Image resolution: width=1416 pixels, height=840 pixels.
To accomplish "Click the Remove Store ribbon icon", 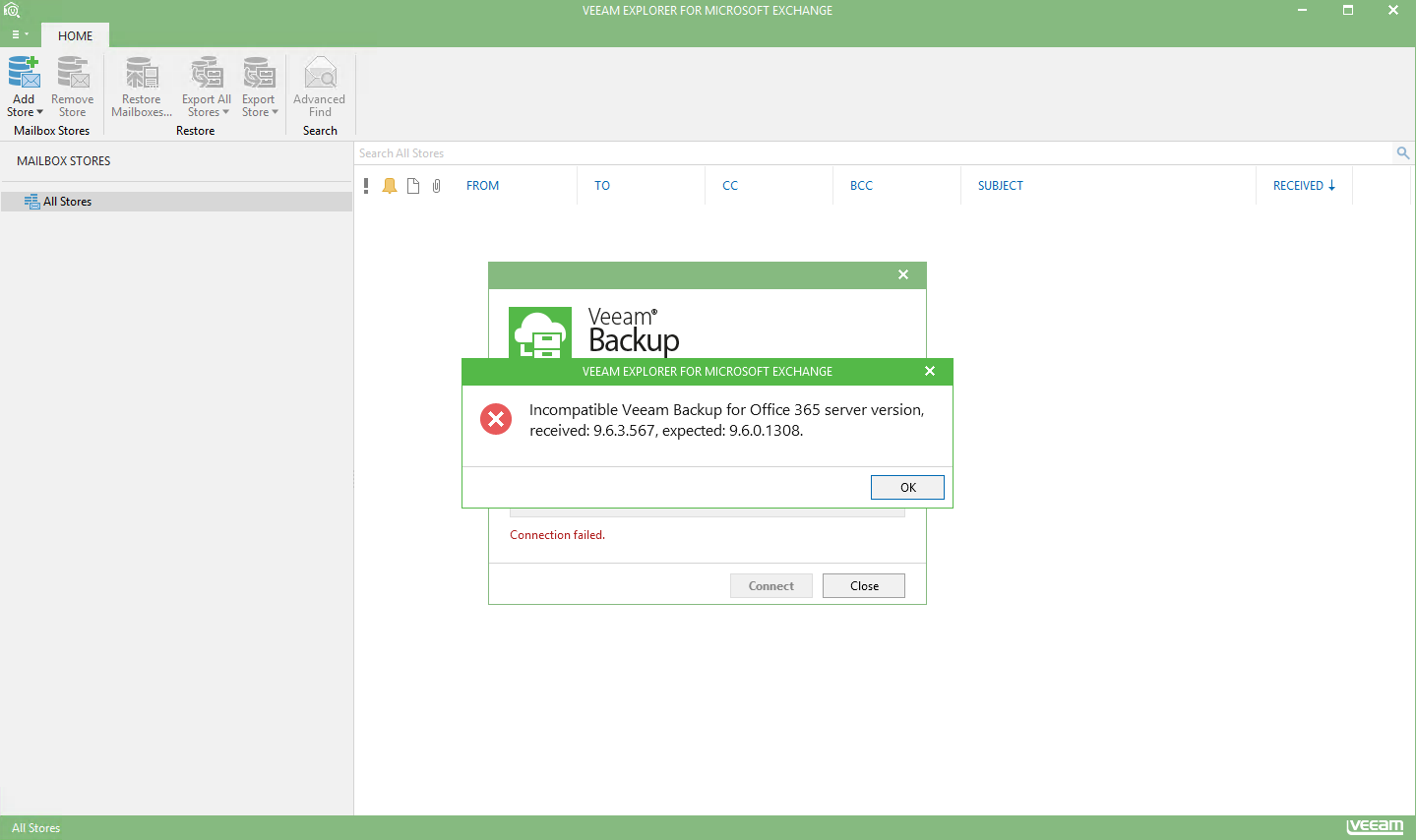I will (x=73, y=73).
